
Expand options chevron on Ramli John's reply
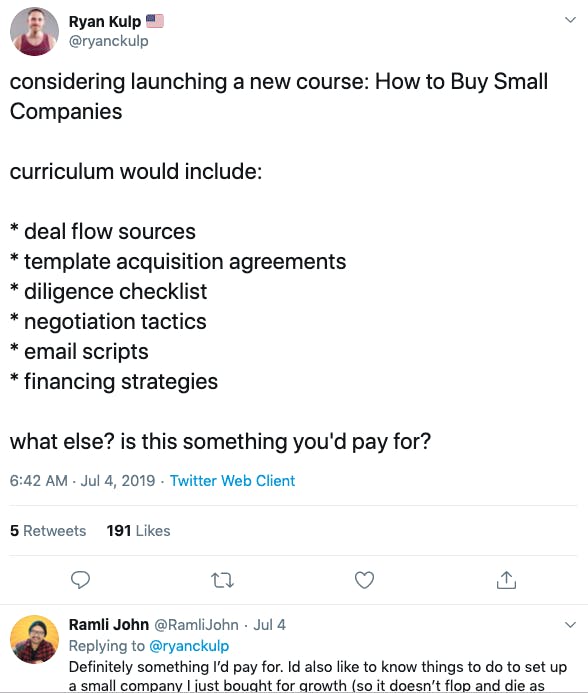[x=571, y=624]
